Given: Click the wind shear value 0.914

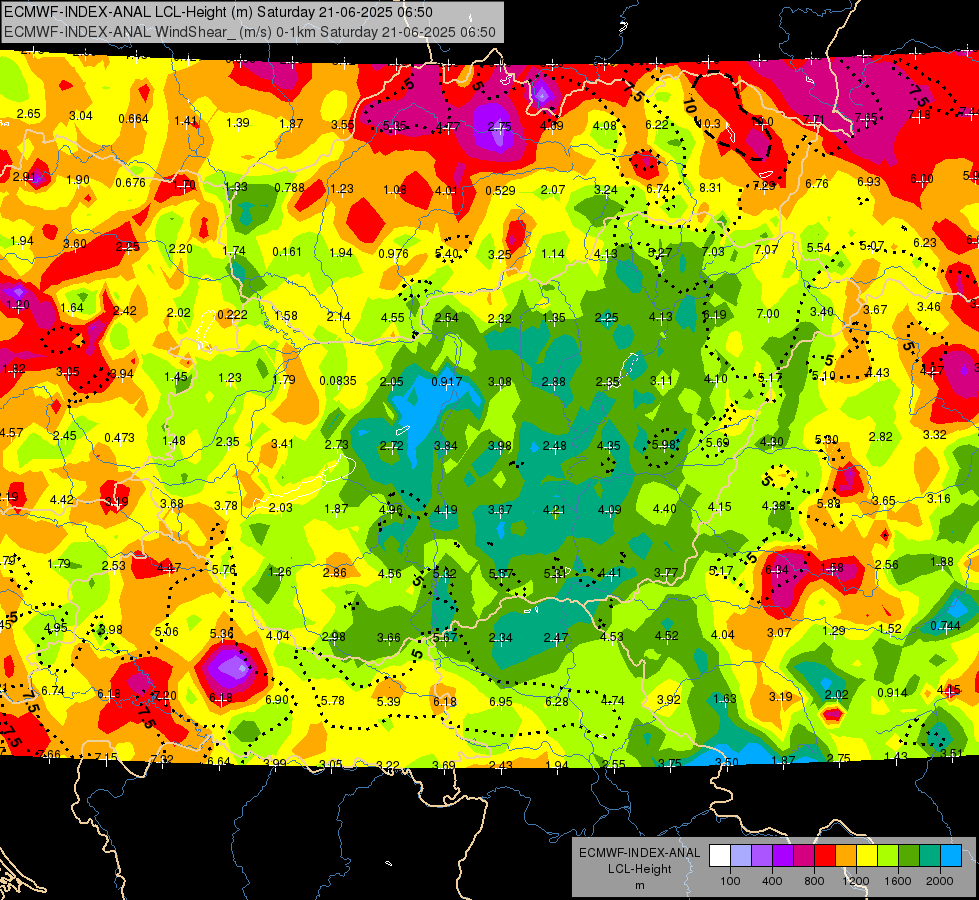Looking at the screenshot, I should (x=892, y=692).
